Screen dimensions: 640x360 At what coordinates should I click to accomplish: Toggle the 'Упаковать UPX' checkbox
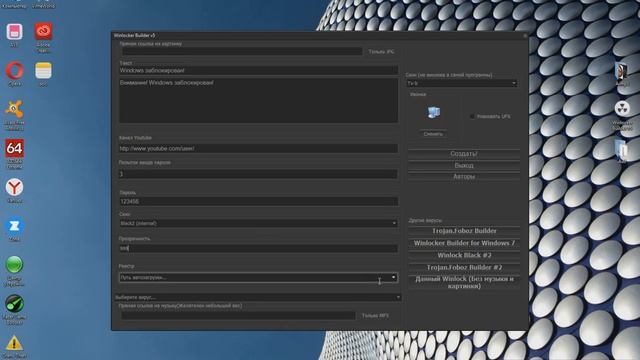[472, 116]
